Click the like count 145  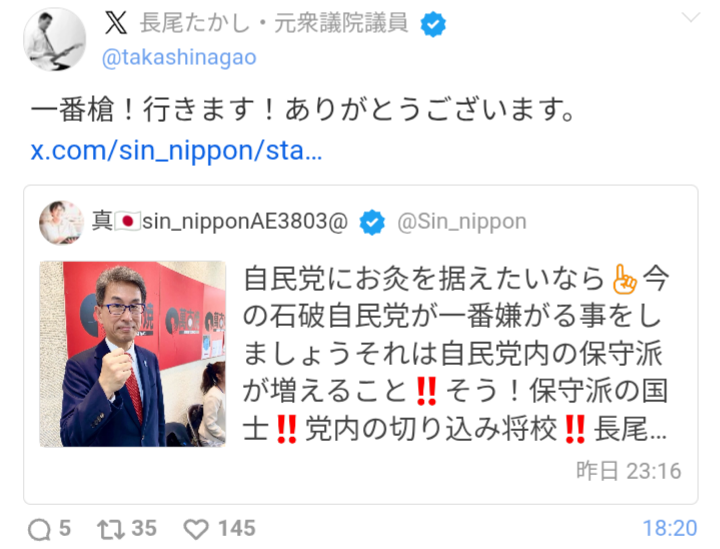pyautogui.click(x=237, y=528)
